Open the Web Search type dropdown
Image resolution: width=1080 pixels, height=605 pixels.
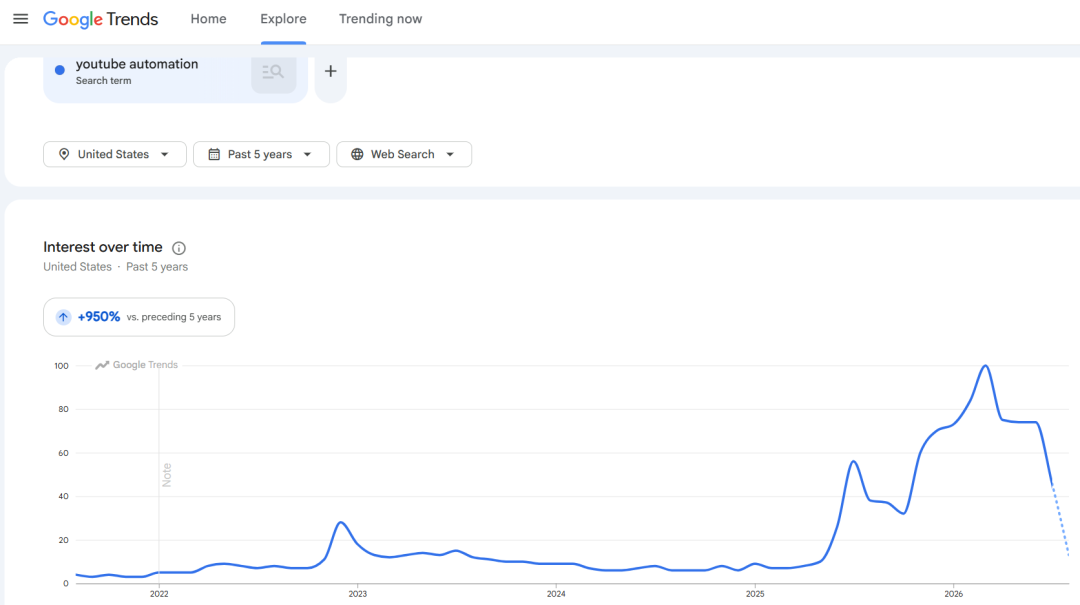pos(404,154)
